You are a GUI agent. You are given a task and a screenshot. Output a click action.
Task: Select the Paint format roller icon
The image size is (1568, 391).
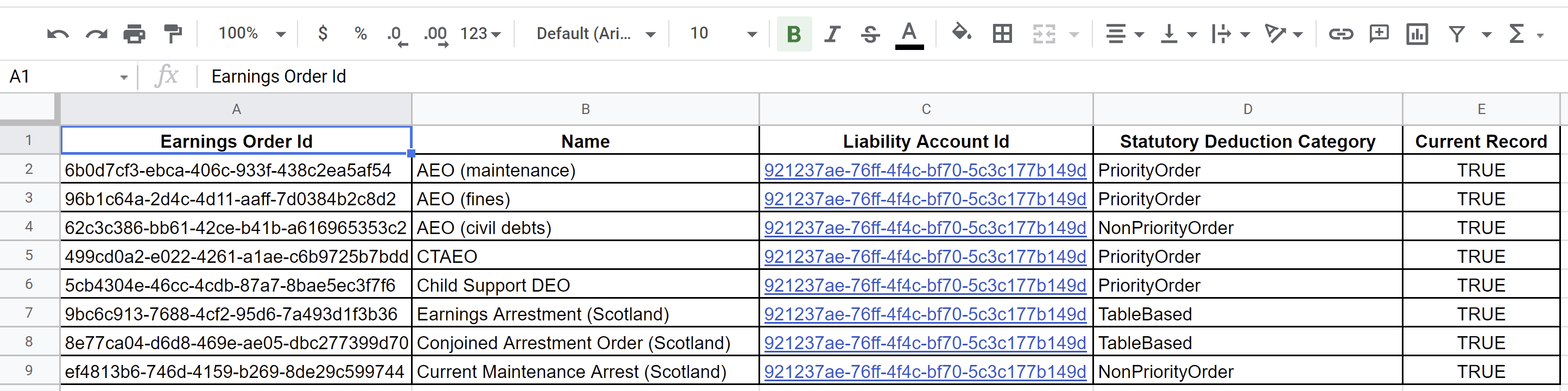point(173,34)
